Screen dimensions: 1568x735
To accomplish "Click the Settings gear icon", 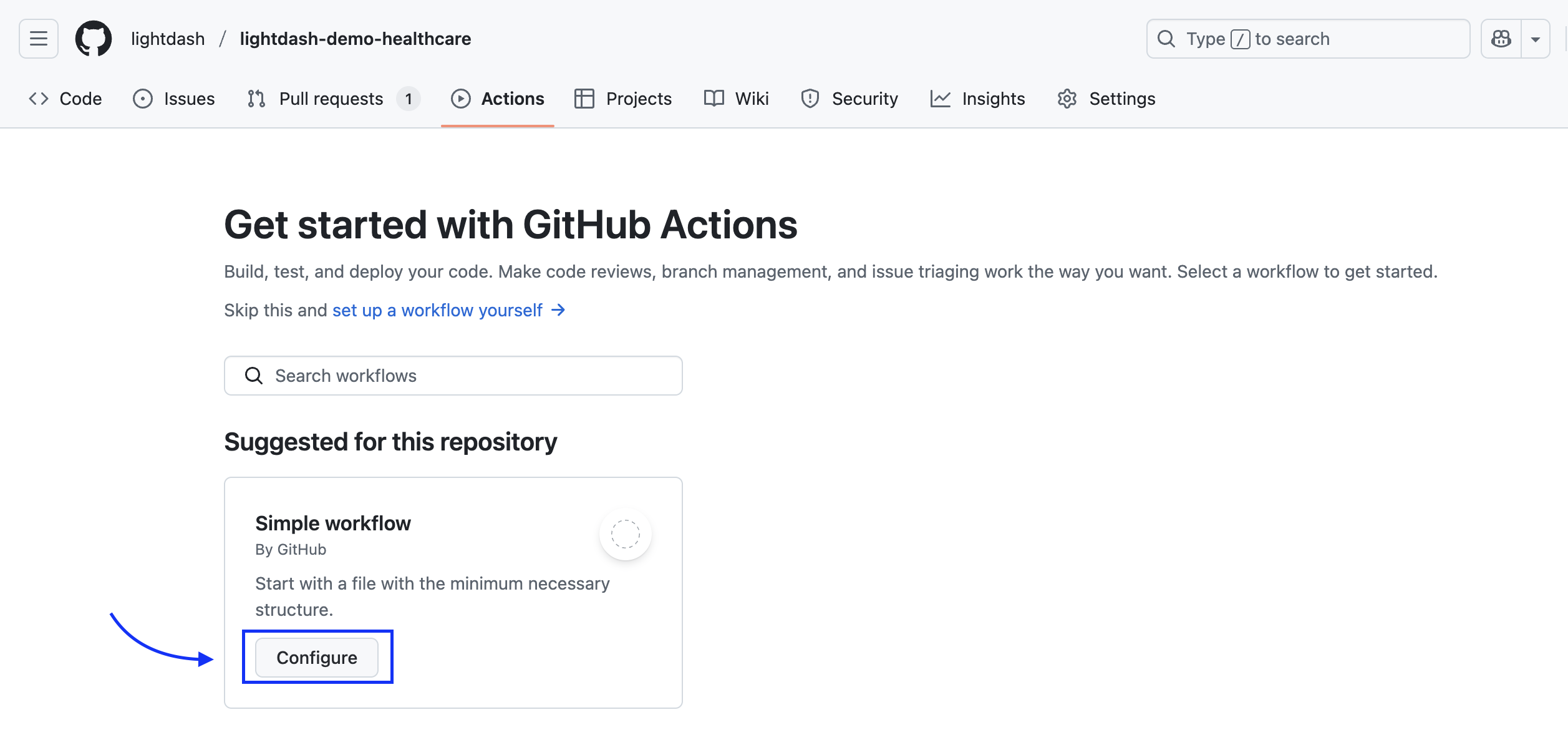I will point(1068,98).
